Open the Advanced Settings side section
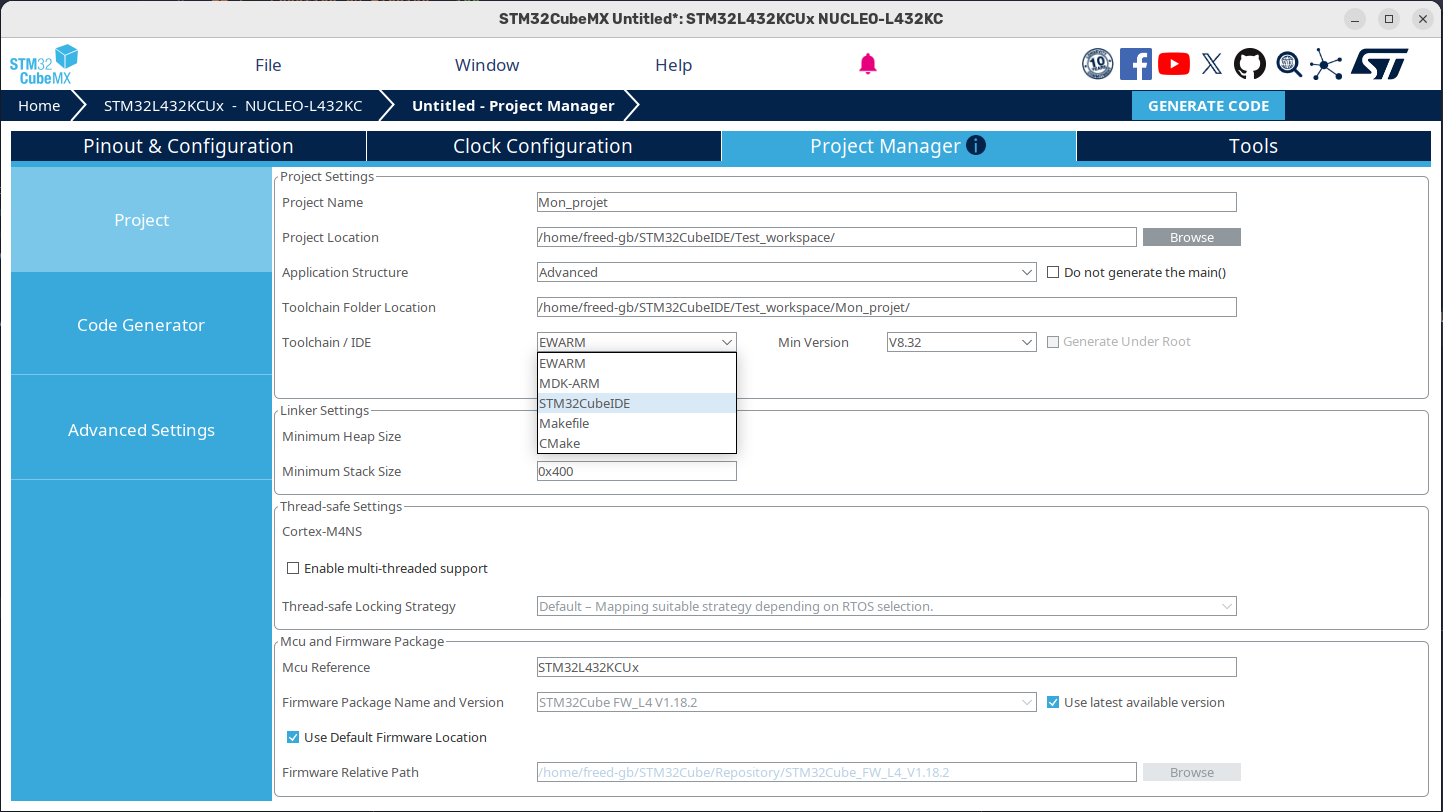Viewport: 1443px width, 812px height. coord(141,430)
